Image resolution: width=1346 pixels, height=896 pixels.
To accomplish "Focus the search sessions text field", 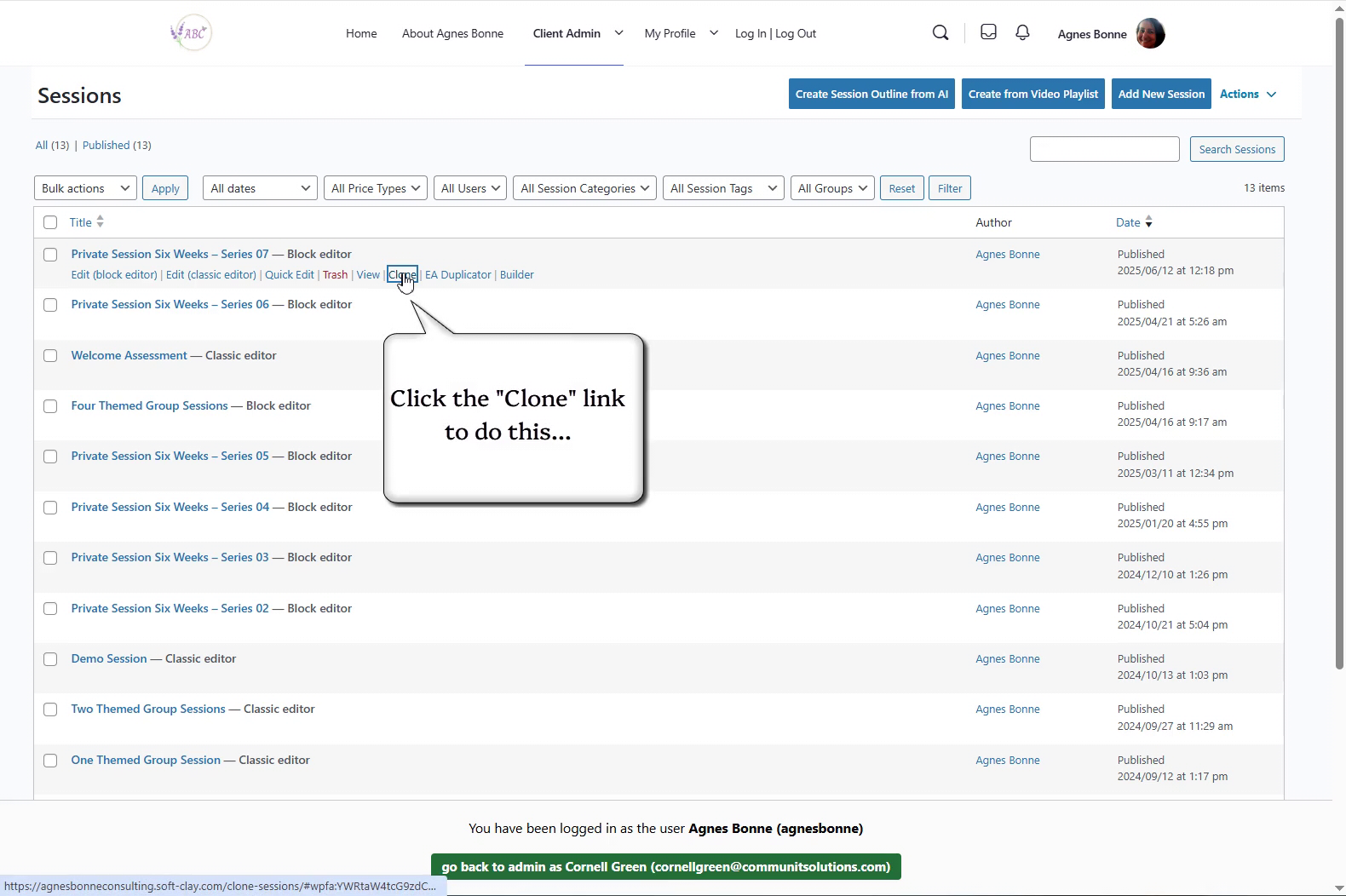I will (x=1104, y=149).
